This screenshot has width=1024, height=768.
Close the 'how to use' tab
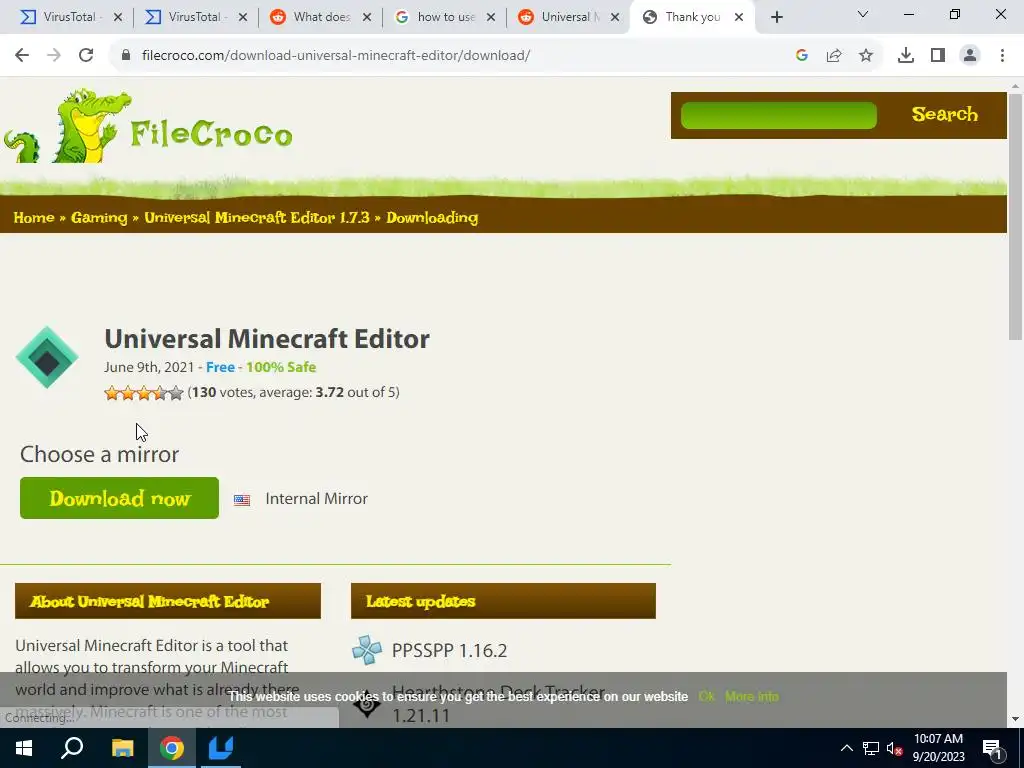(491, 17)
